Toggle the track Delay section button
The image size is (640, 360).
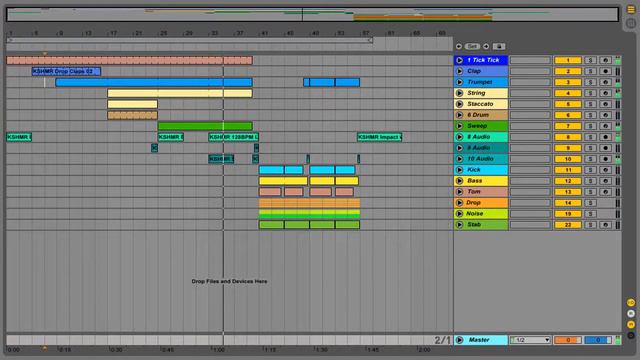point(631,336)
